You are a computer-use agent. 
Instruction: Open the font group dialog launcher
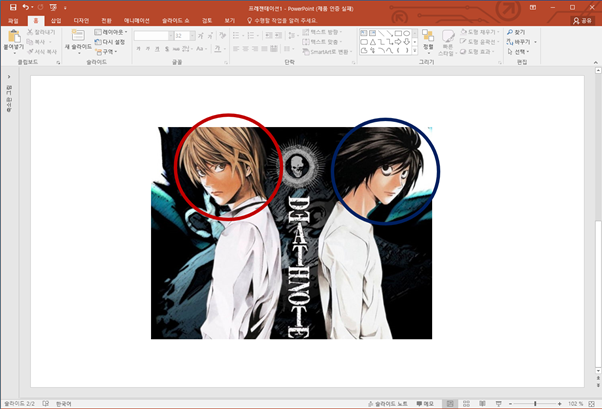point(226,63)
